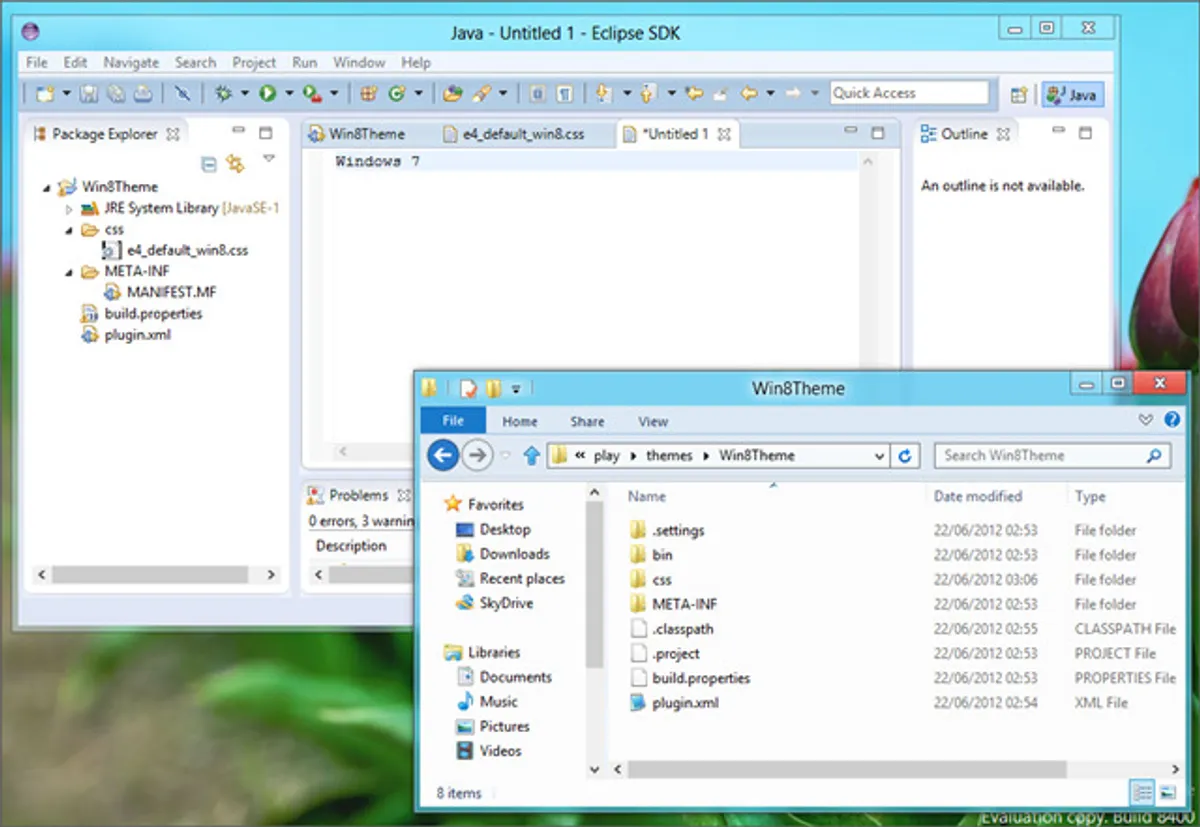
Task: Open the New wizard dropdown arrow
Action: [66, 93]
